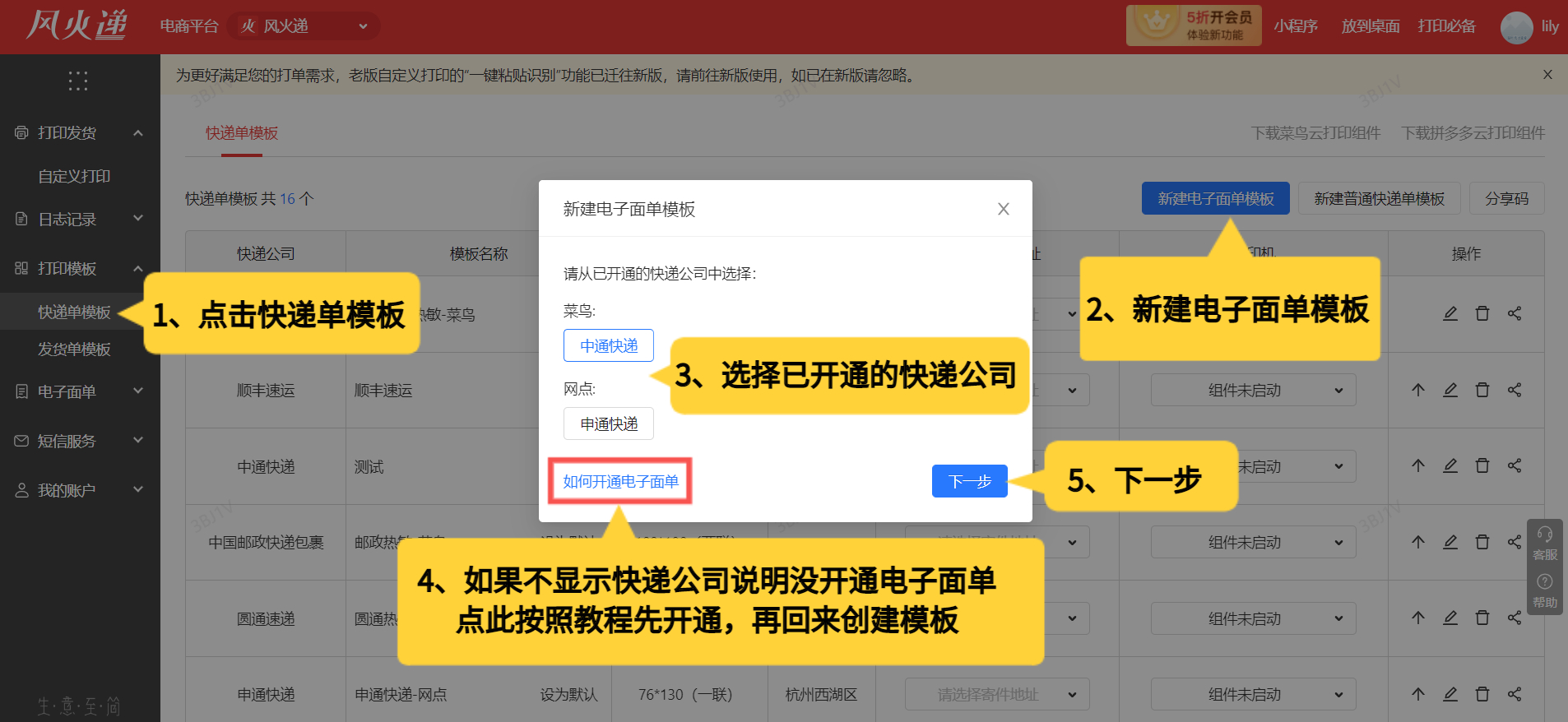Select 发货单模板 sidebar item
This screenshot has height=722, width=1568.
tap(74, 349)
